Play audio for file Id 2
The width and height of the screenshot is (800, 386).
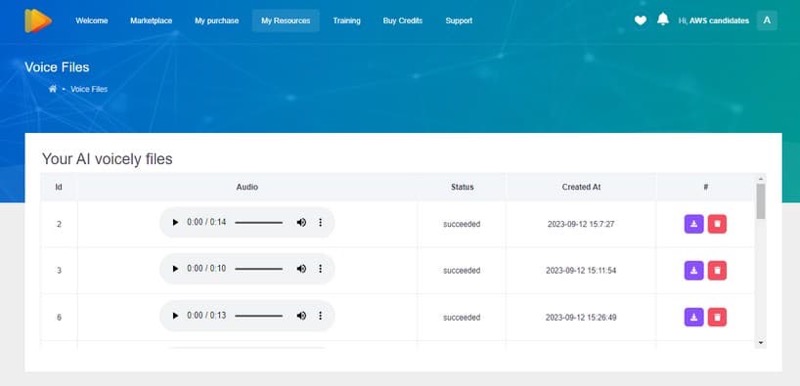pos(175,222)
